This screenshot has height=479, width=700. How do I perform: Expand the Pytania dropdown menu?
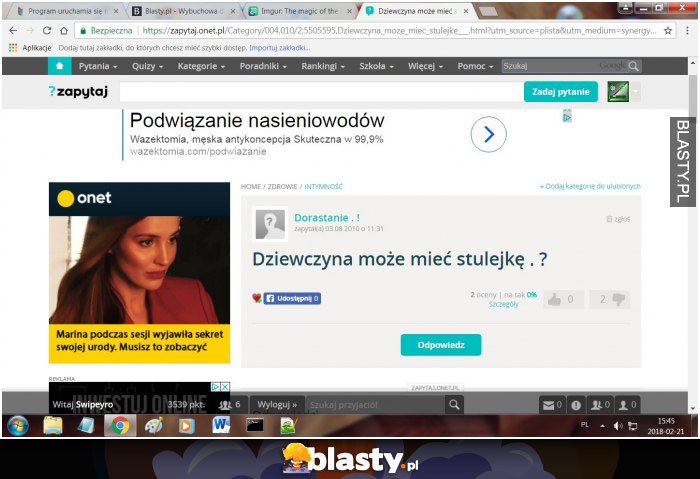98,66
